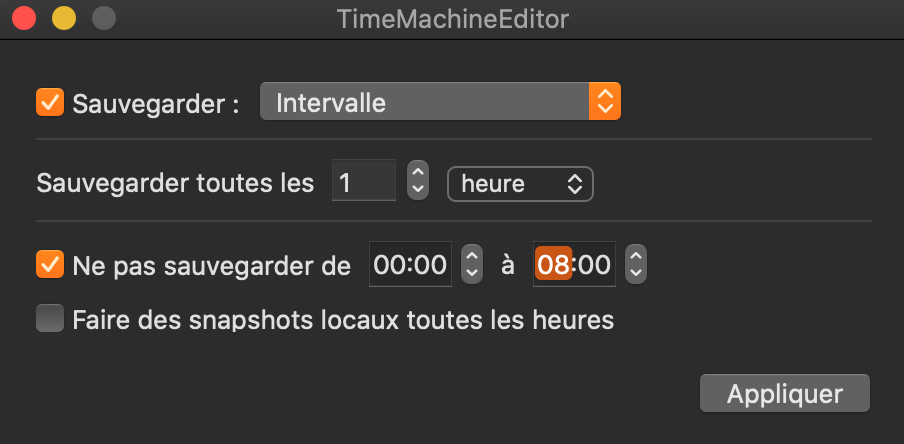Enable Faire des snapshots locaux checkbox
The width and height of the screenshot is (904, 444).
pyautogui.click(x=50, y=320)
